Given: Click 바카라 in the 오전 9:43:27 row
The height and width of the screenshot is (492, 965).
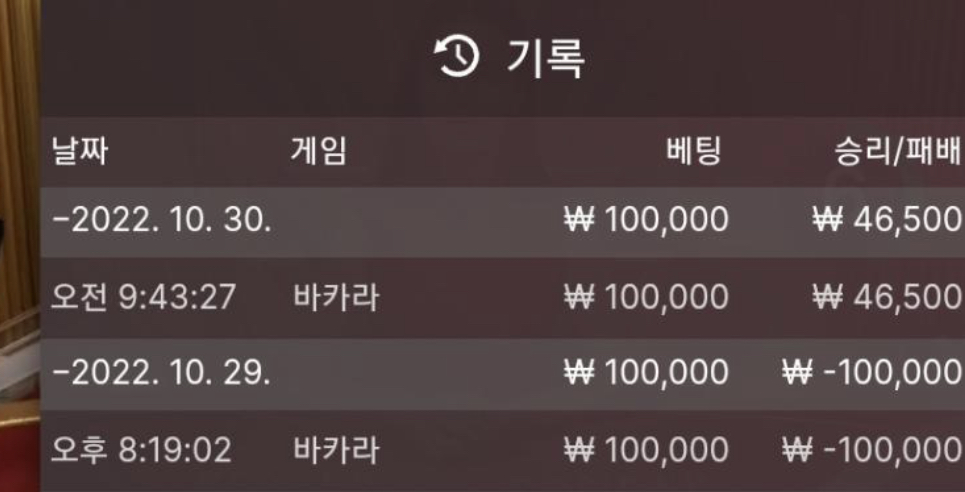Looking at the screenshot, I should 334,298.
